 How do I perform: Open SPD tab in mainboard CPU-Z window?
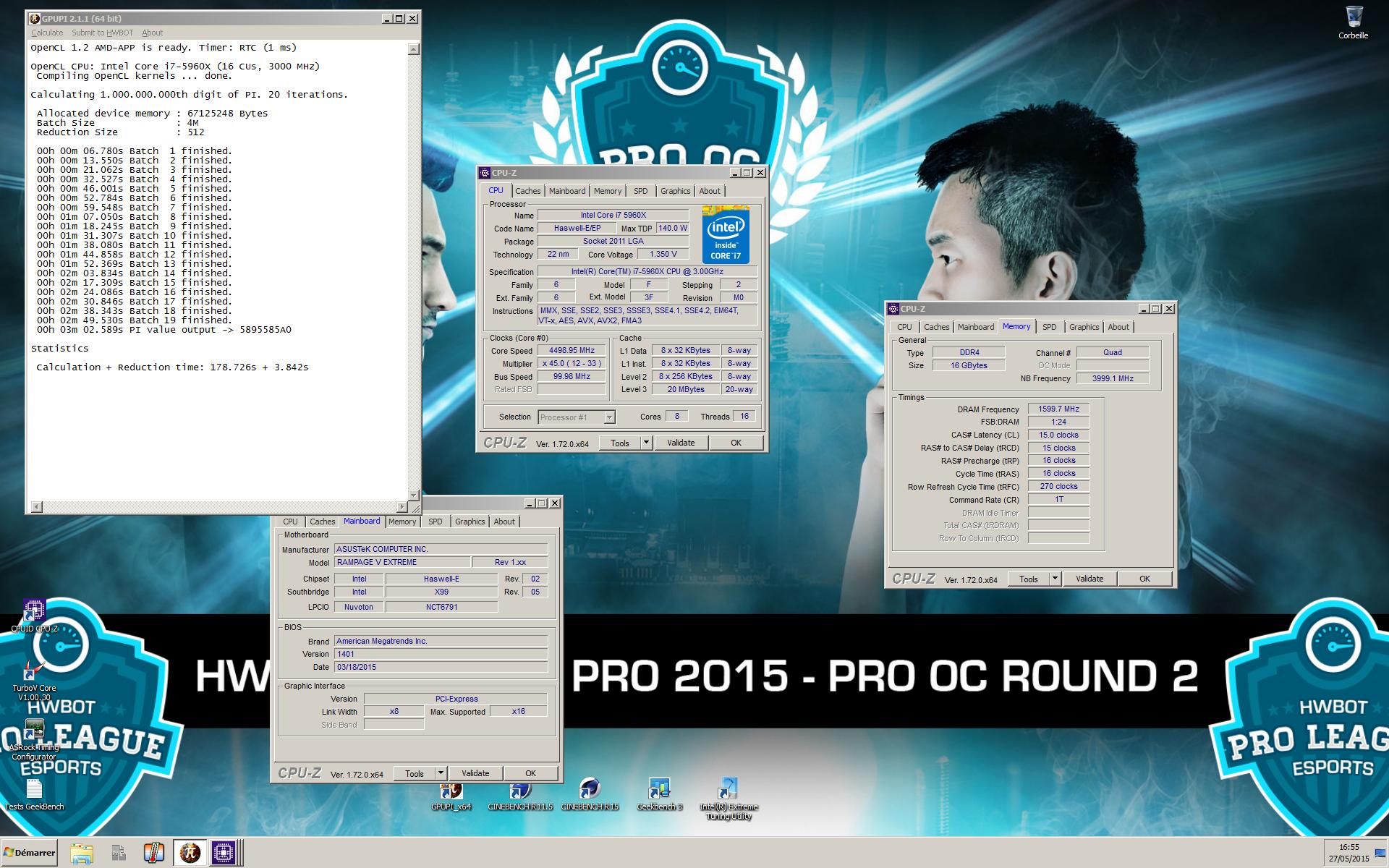[436, 522]
